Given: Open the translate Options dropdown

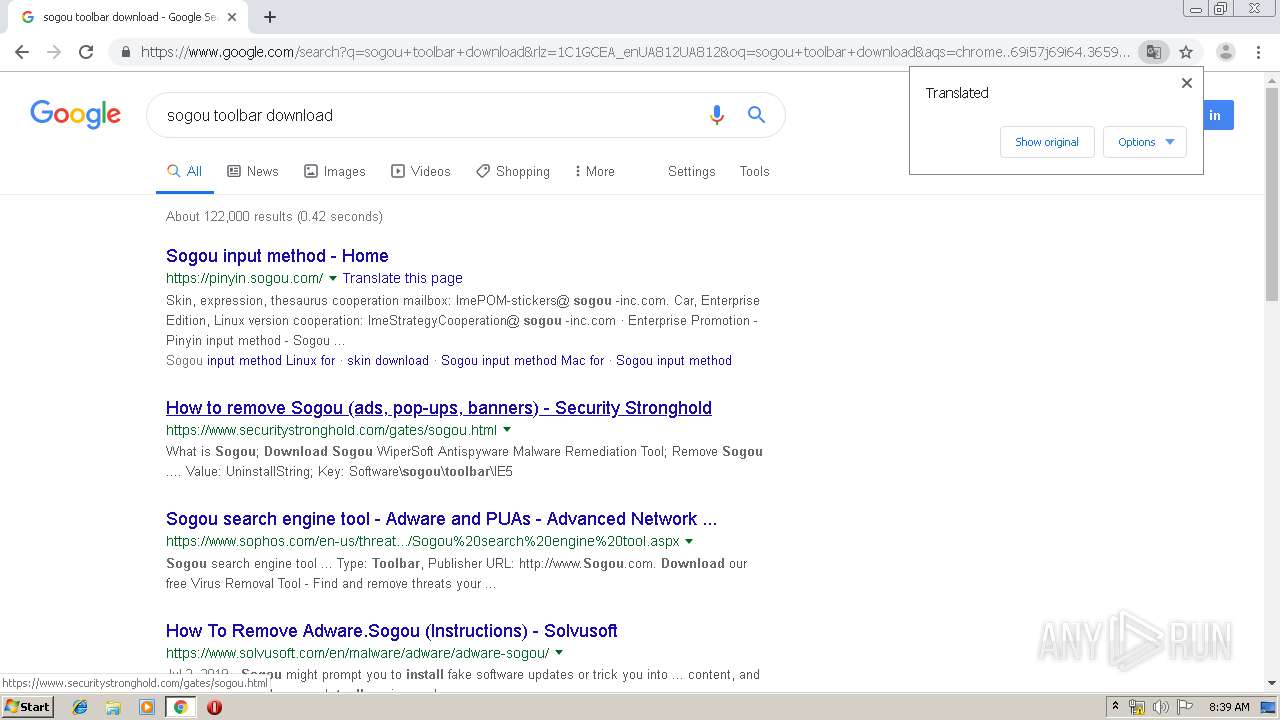Looking at the screenshot, I should 1145,142.
